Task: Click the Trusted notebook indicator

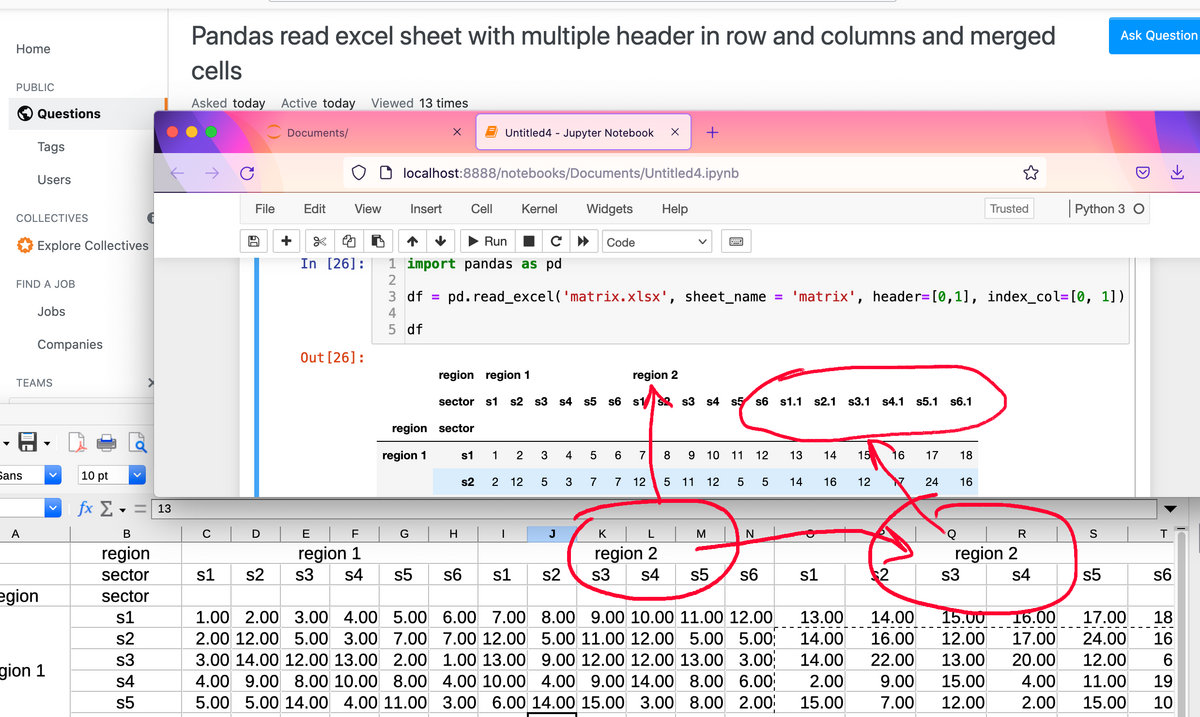Action: click(x=1009, y=209)
